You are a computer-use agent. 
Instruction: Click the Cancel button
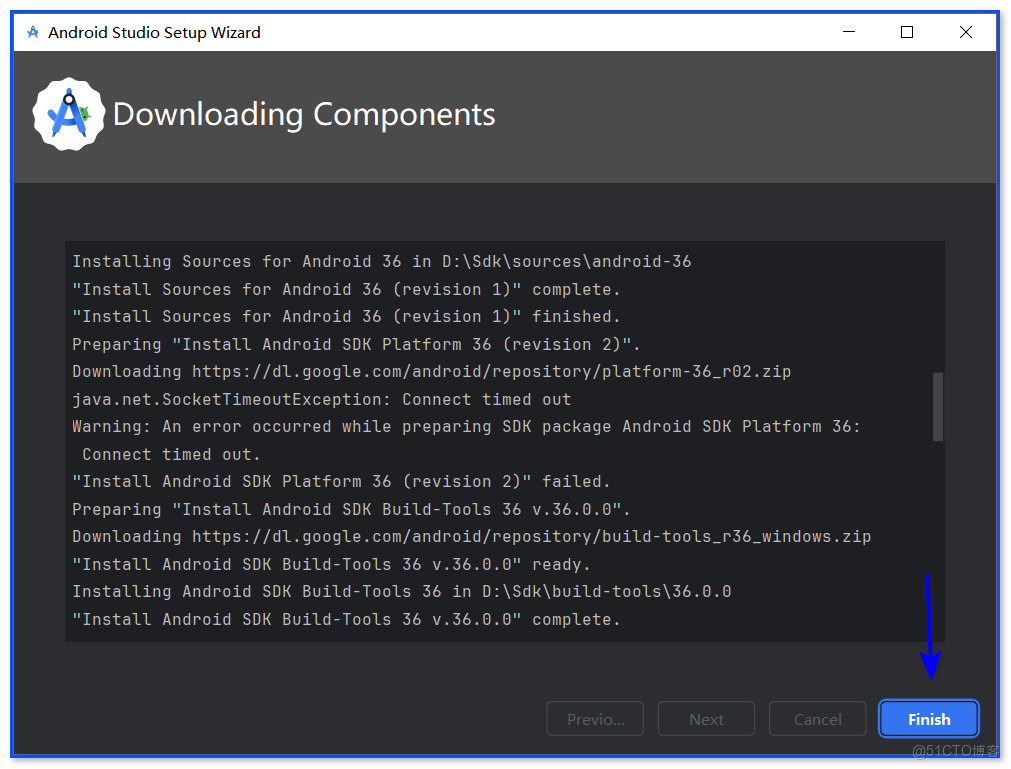(816, 718)
